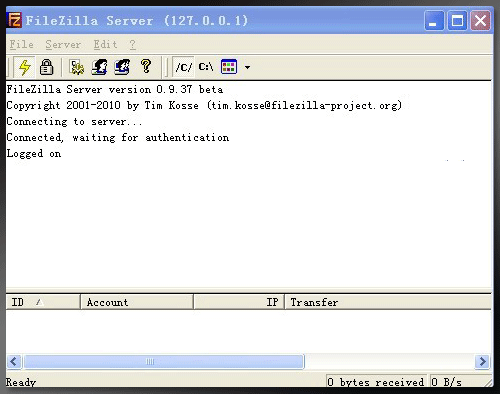
Task: Open server settings gear icon
Action: (77, 67)
